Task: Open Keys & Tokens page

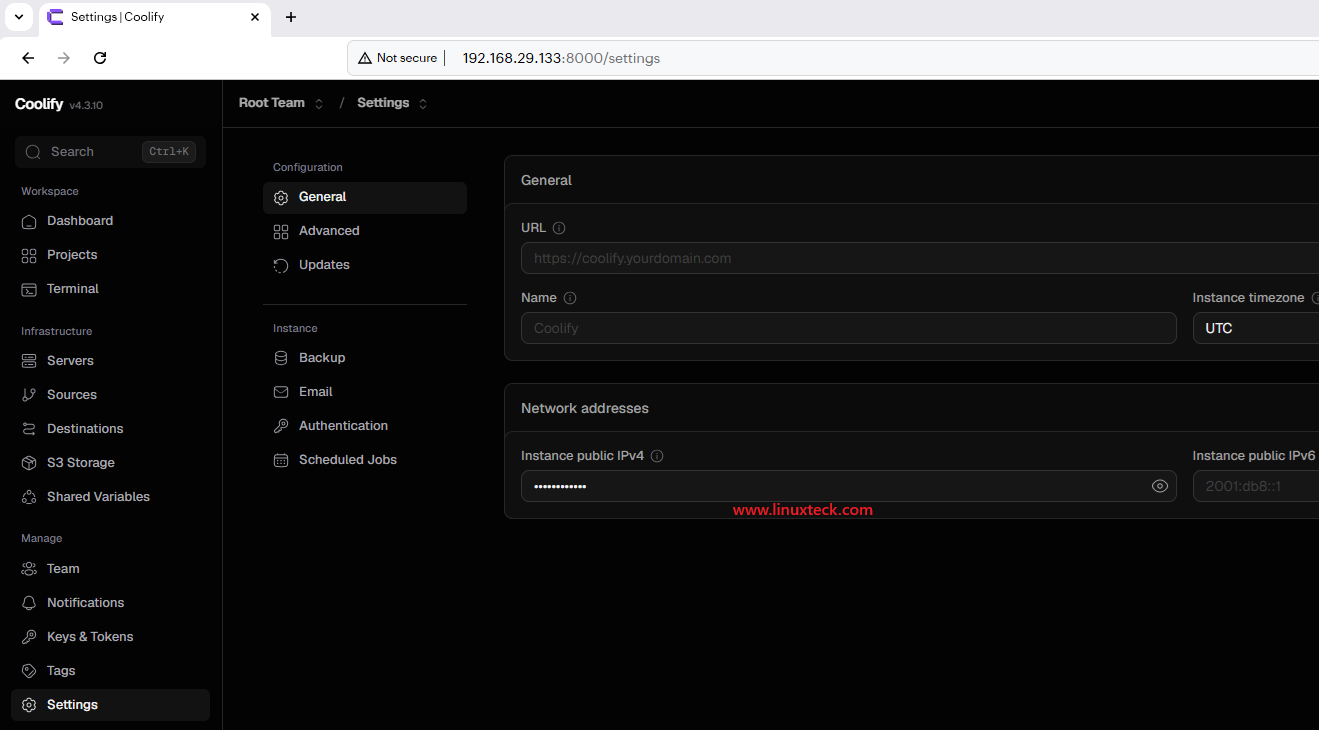Action: (110, 637)
